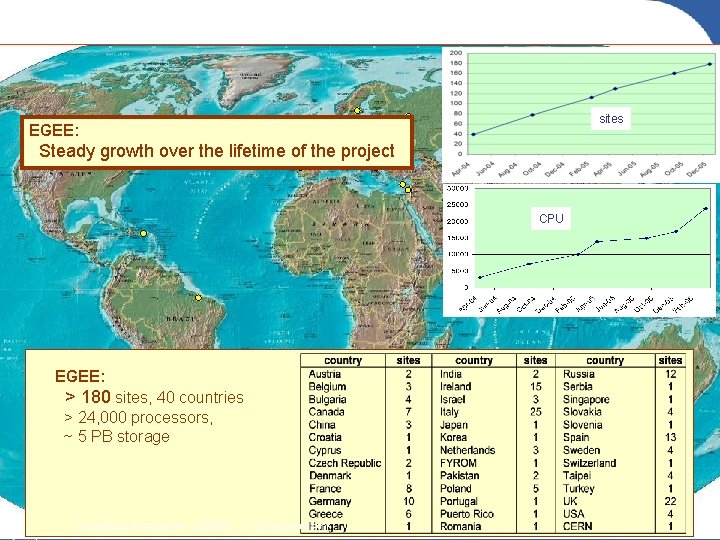Image resolution: width=720 pixels, height=540 pixels.
Task: Select the 'Pakistan' table cell
Action: [460, 475]
